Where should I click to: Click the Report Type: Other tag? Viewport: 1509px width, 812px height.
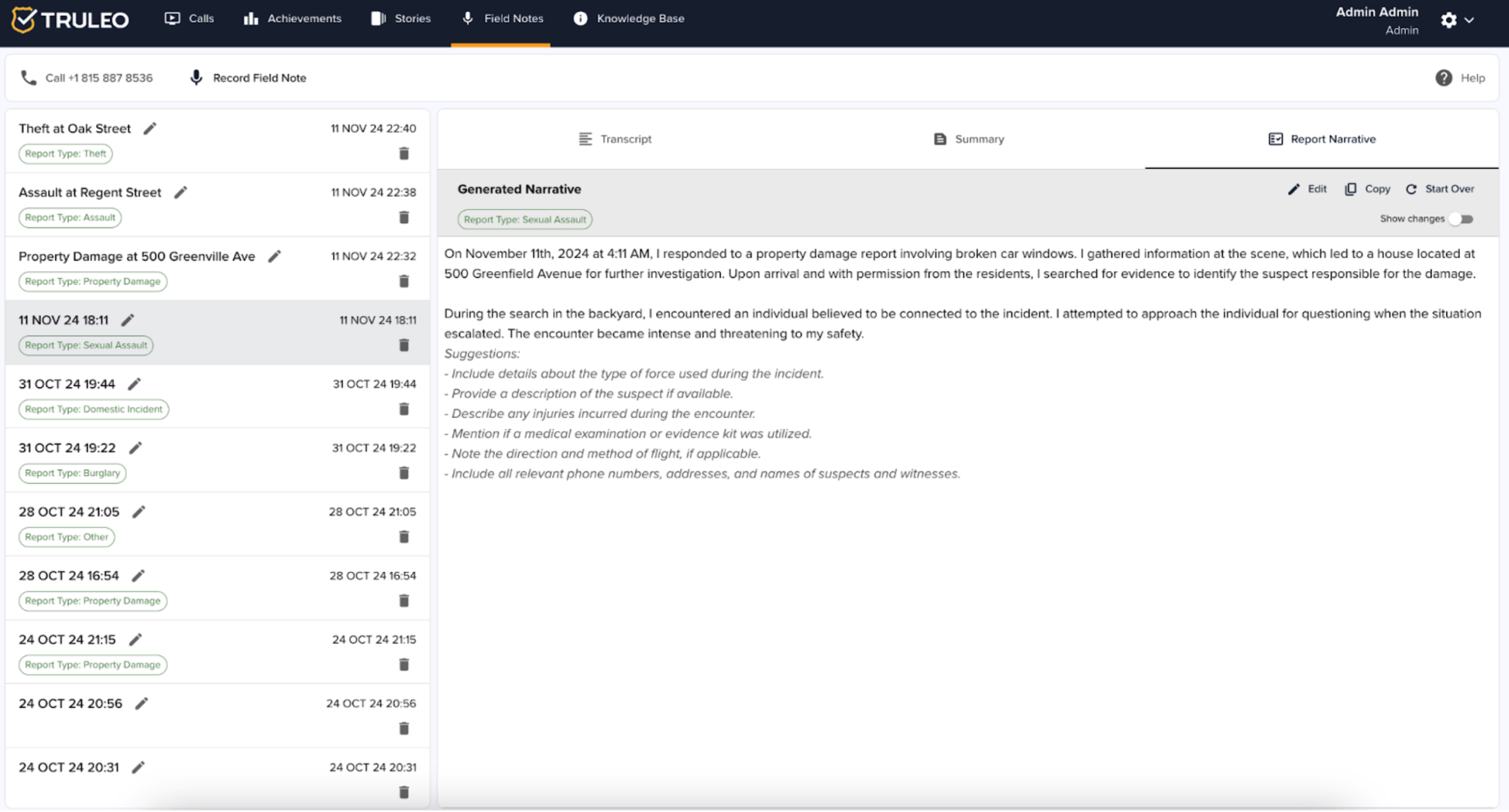pos(66,536)
